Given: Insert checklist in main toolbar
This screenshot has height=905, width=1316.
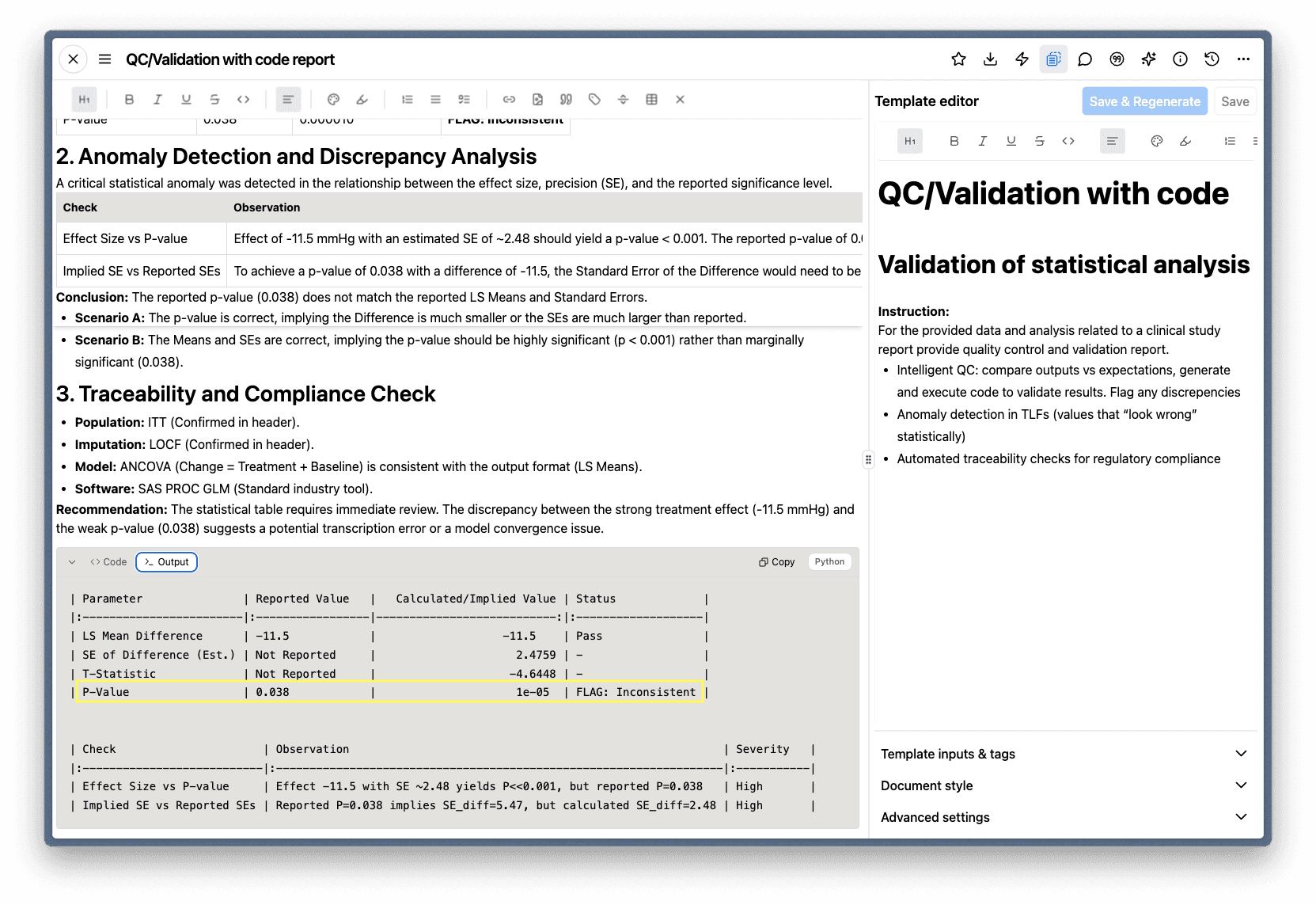Looking at the screenshot, I should tap(464, 100).
